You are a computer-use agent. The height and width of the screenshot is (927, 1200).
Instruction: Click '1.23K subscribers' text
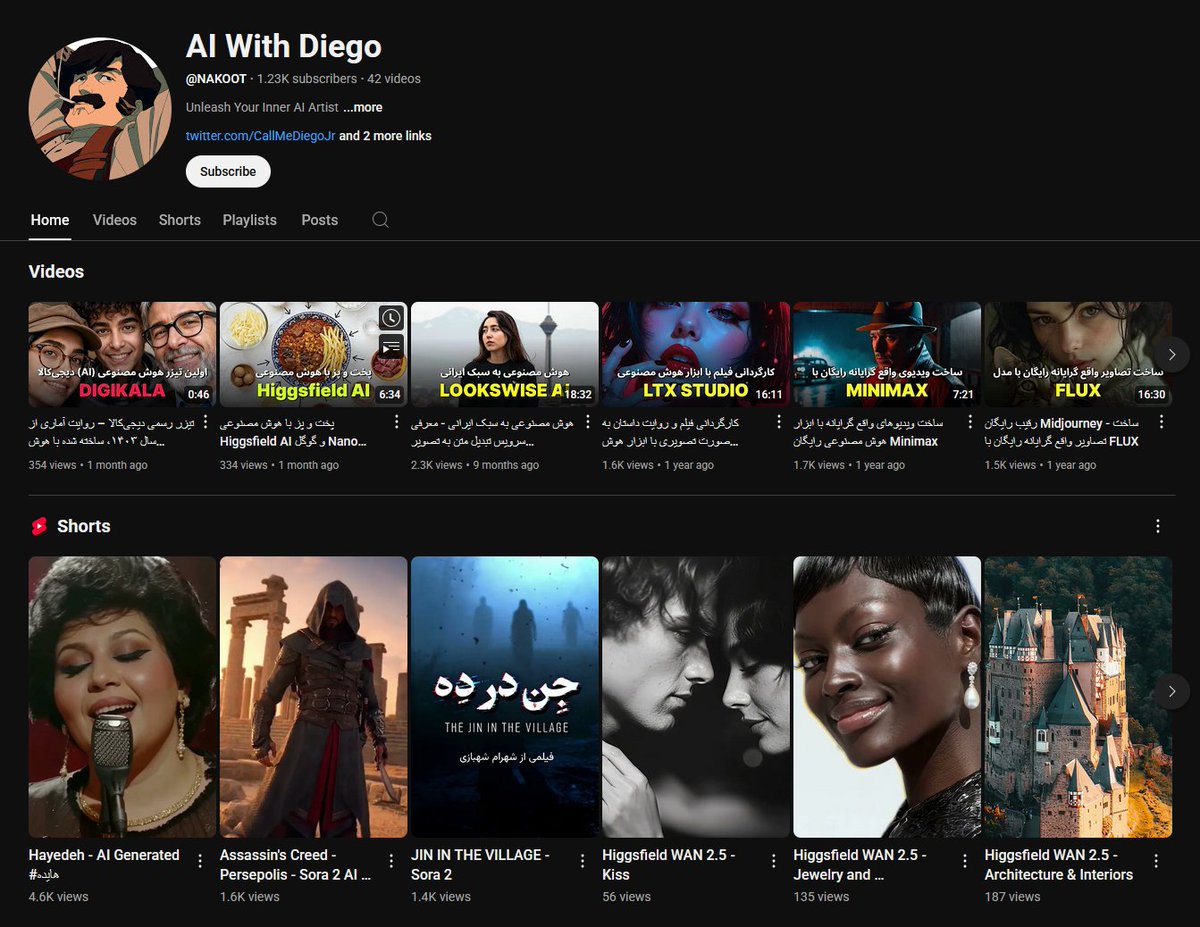(307, 78)
